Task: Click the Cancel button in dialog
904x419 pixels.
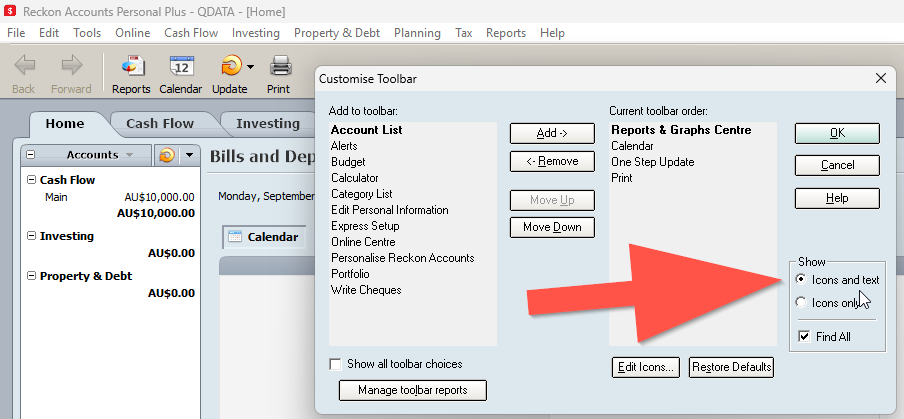Action: [x=837, y=165]
